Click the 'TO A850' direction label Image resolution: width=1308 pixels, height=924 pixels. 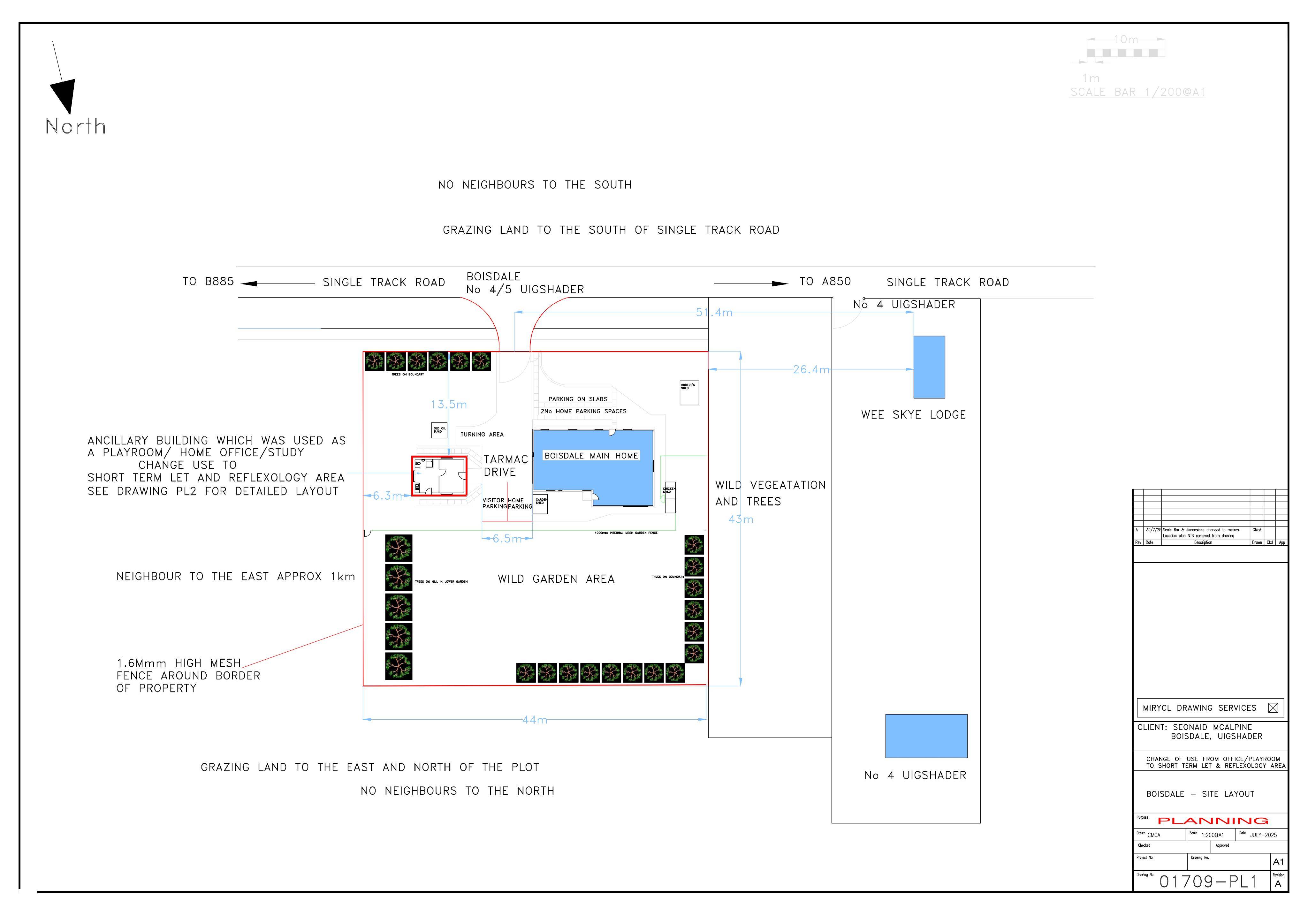point(825,281)
